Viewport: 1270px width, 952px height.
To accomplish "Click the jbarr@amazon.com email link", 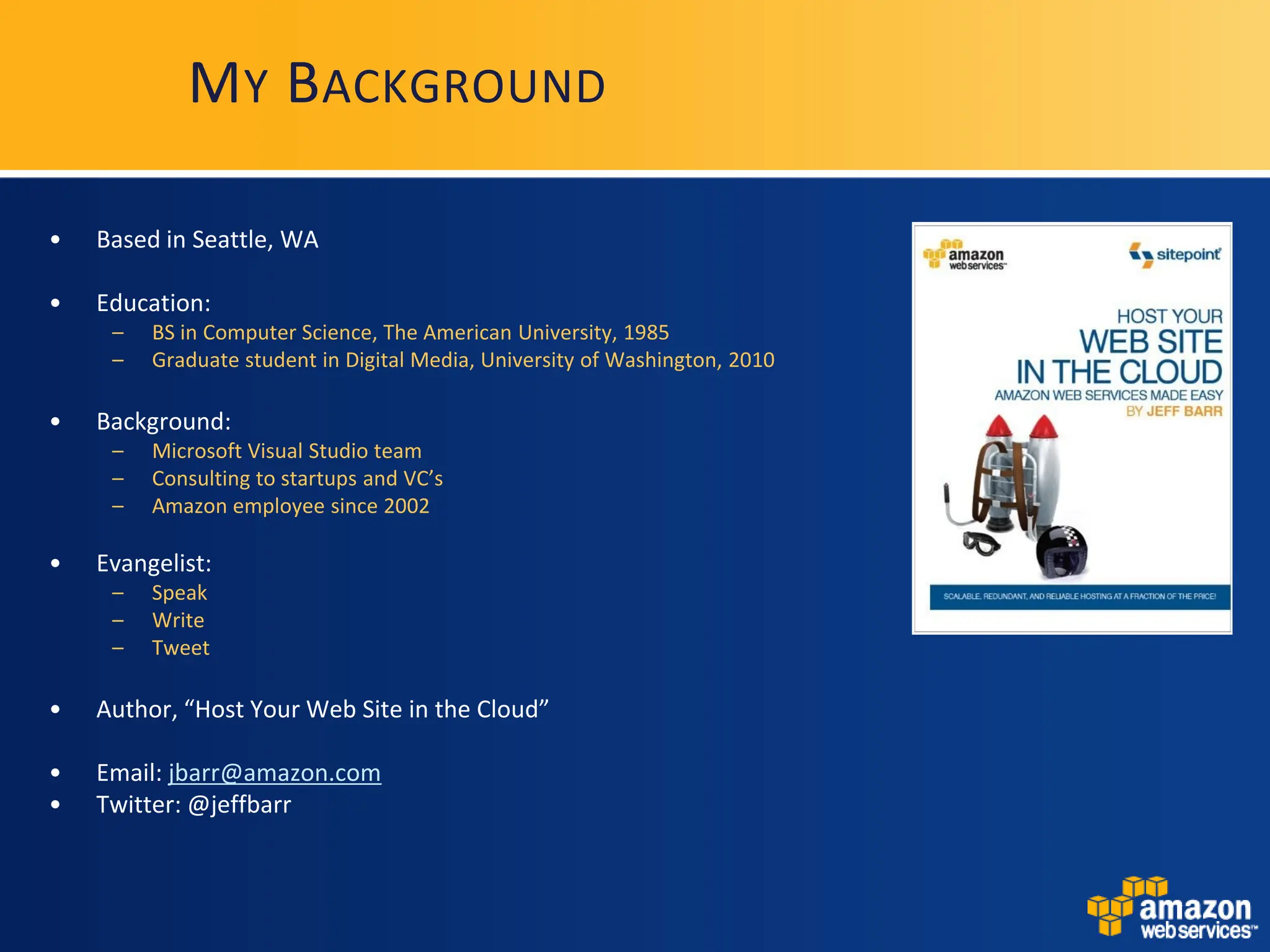I will [275, 773].
